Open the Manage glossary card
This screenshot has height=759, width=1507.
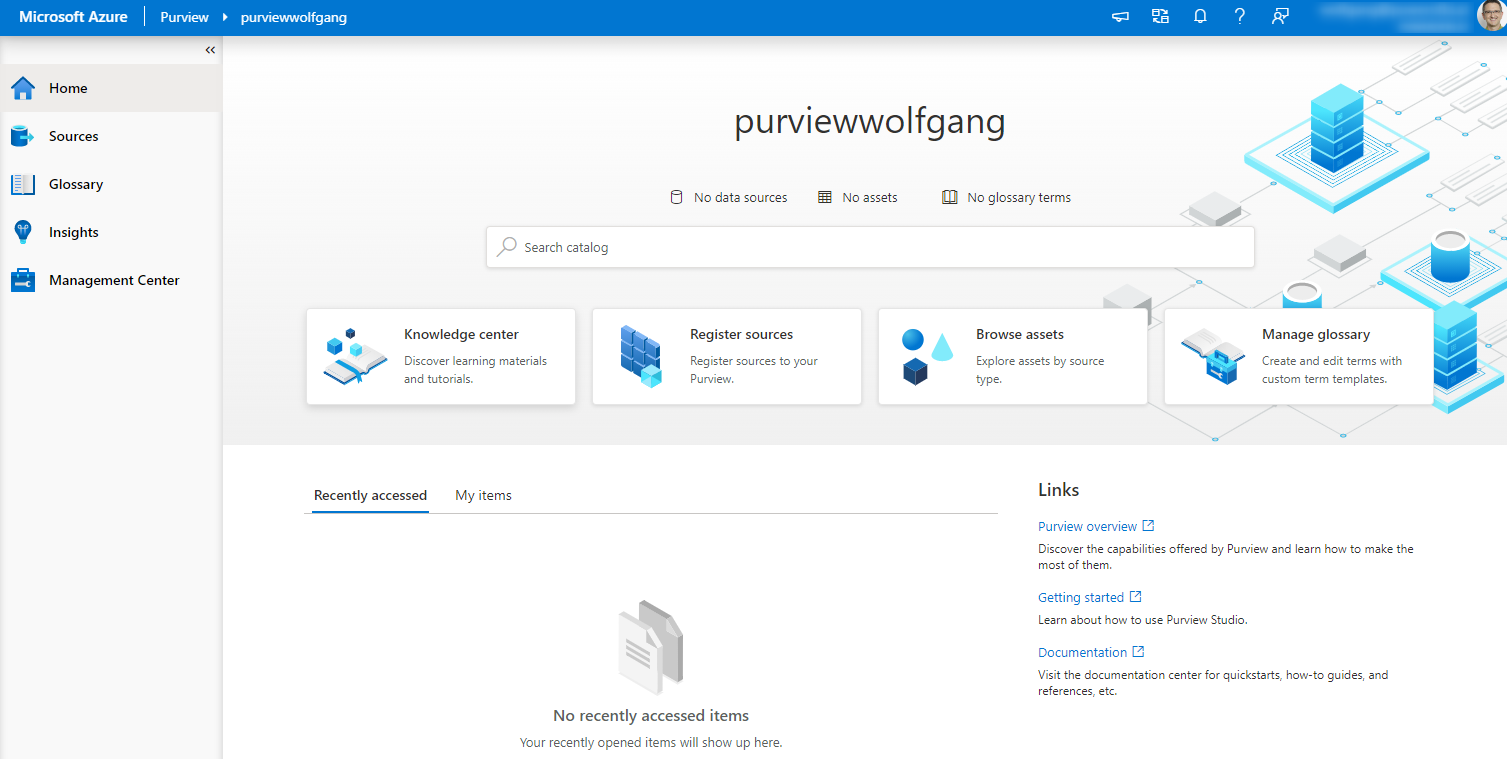[x=1297, y=357]
